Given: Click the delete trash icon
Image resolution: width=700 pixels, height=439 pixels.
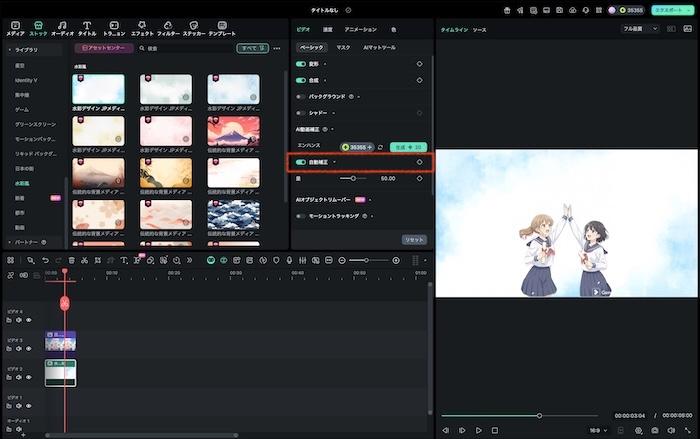Looking at the screenshot, I should pyautogui.click(x=71, y=260).
